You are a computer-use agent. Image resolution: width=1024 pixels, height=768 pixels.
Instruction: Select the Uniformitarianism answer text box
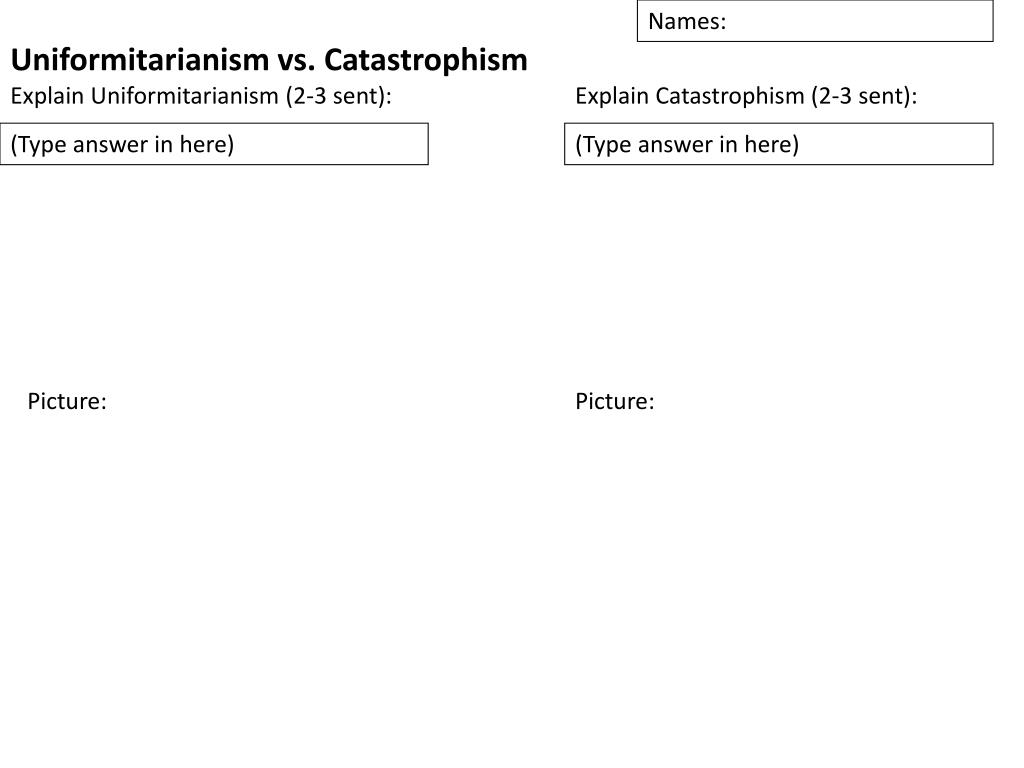coord(214,144)
